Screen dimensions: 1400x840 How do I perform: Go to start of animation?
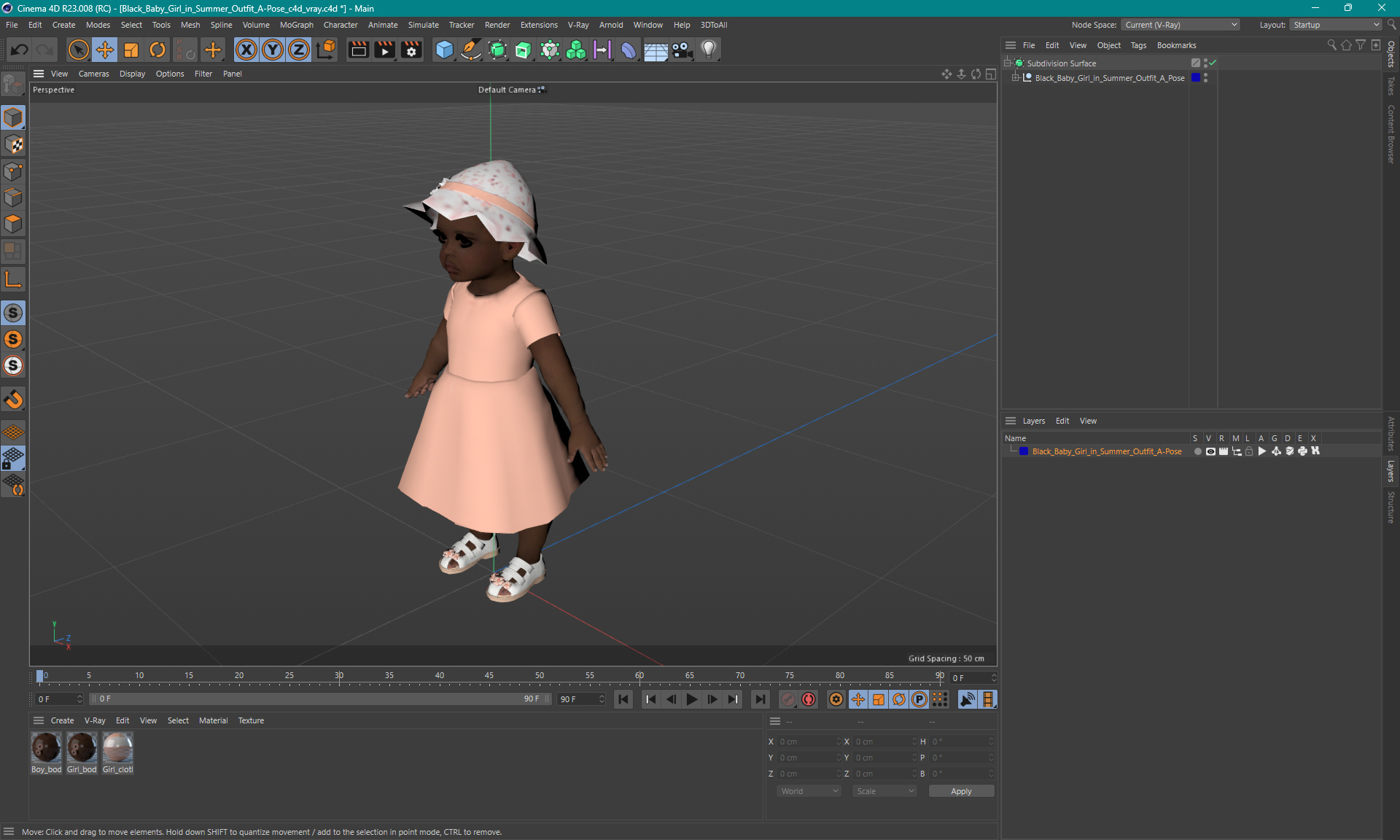pos(623,699)
